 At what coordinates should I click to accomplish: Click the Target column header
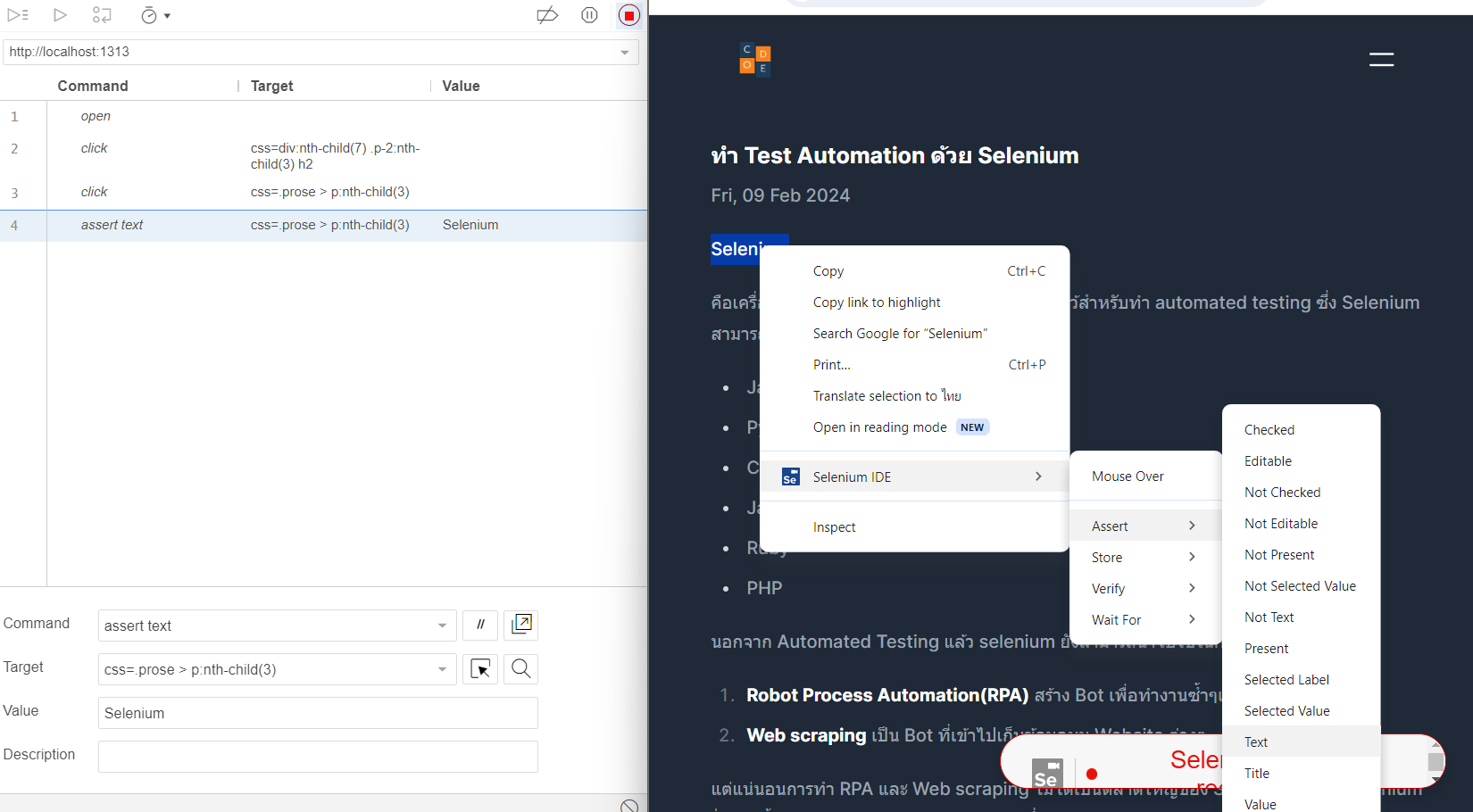click(x=271, y=86)
